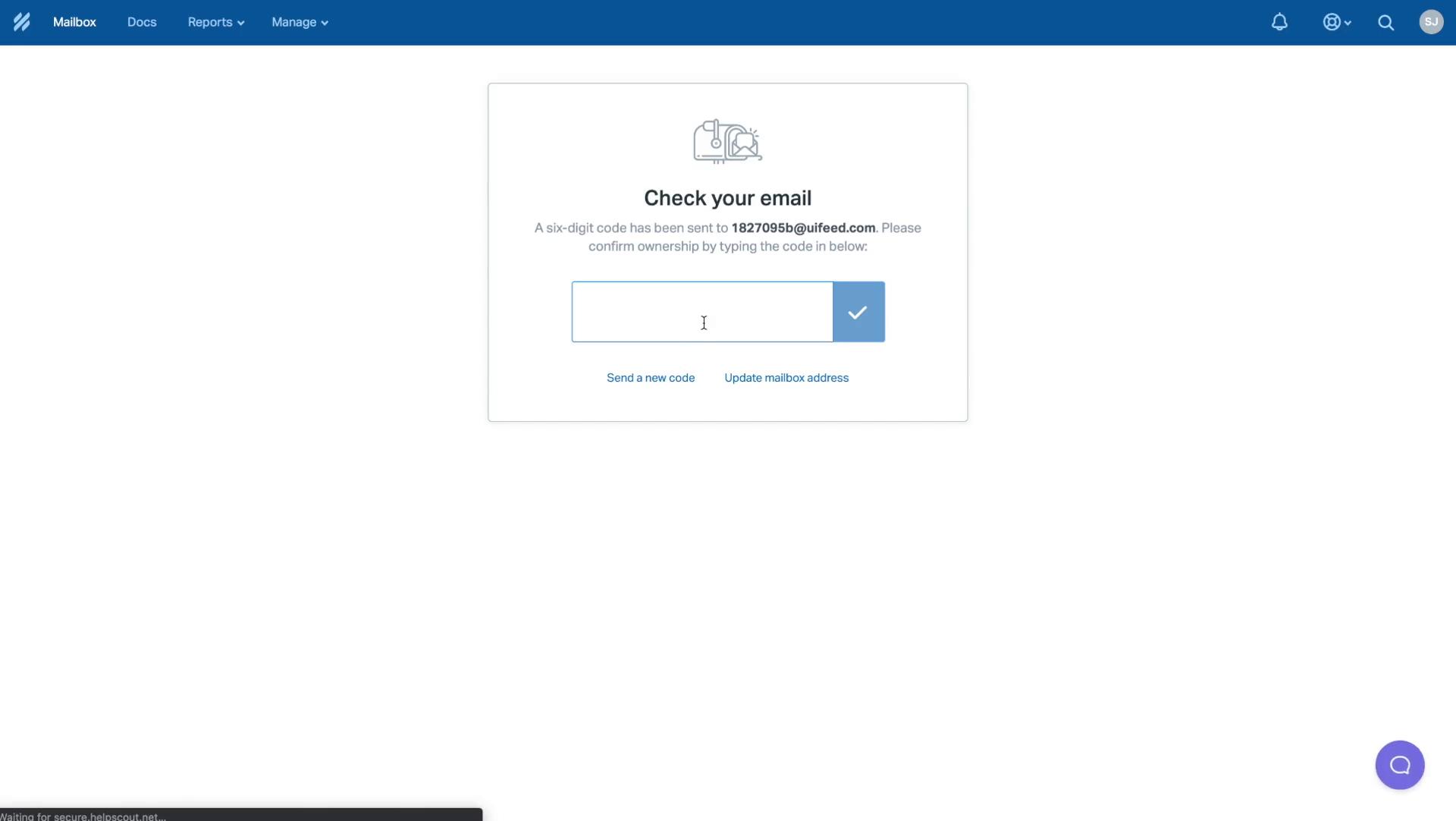Viewport: 1456px width, 821px height.
Task: Click Update mailbox address link
Action: (787, 378)
